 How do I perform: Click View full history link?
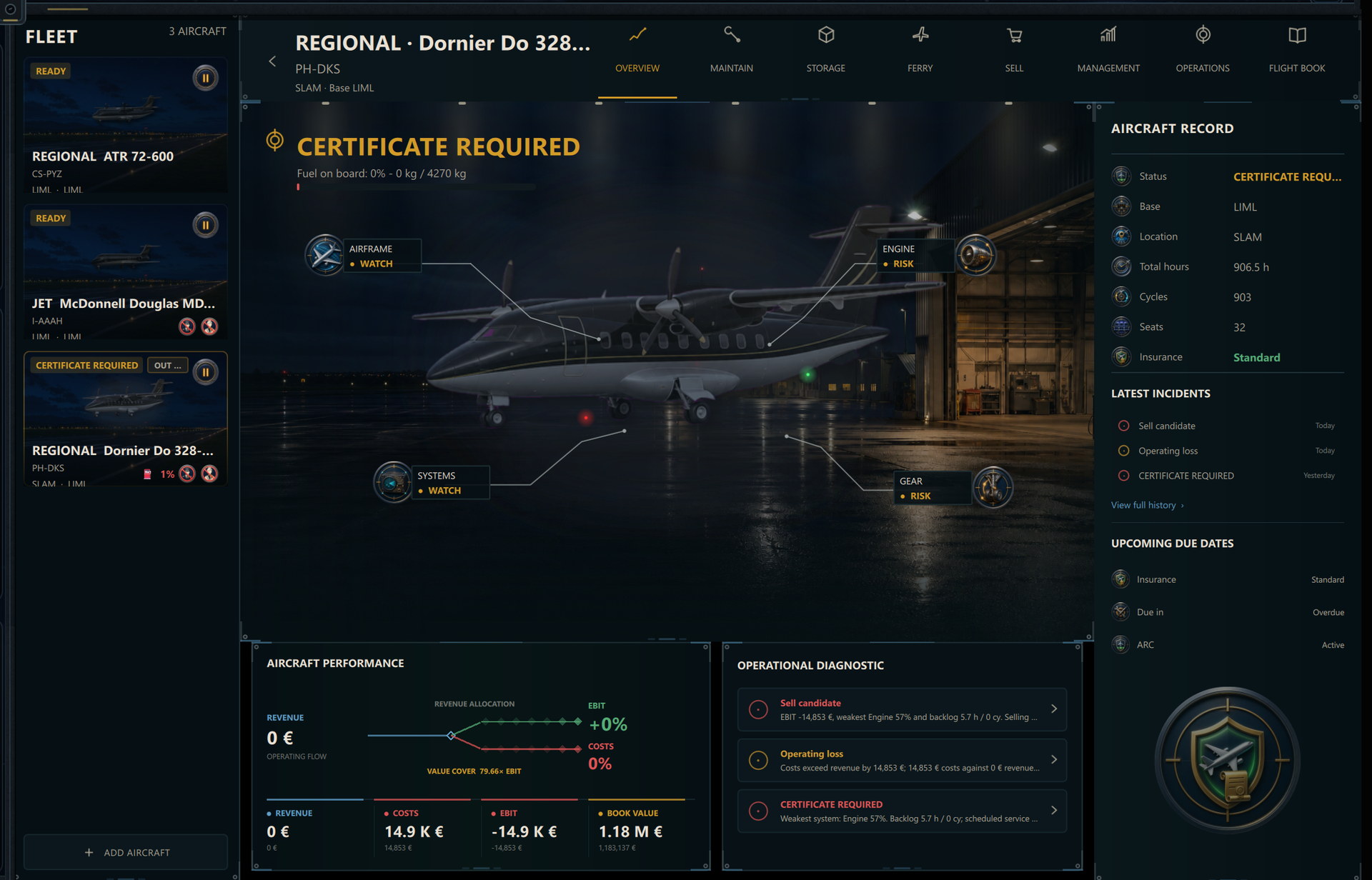pyautogui.click(x=1148, y=505)
